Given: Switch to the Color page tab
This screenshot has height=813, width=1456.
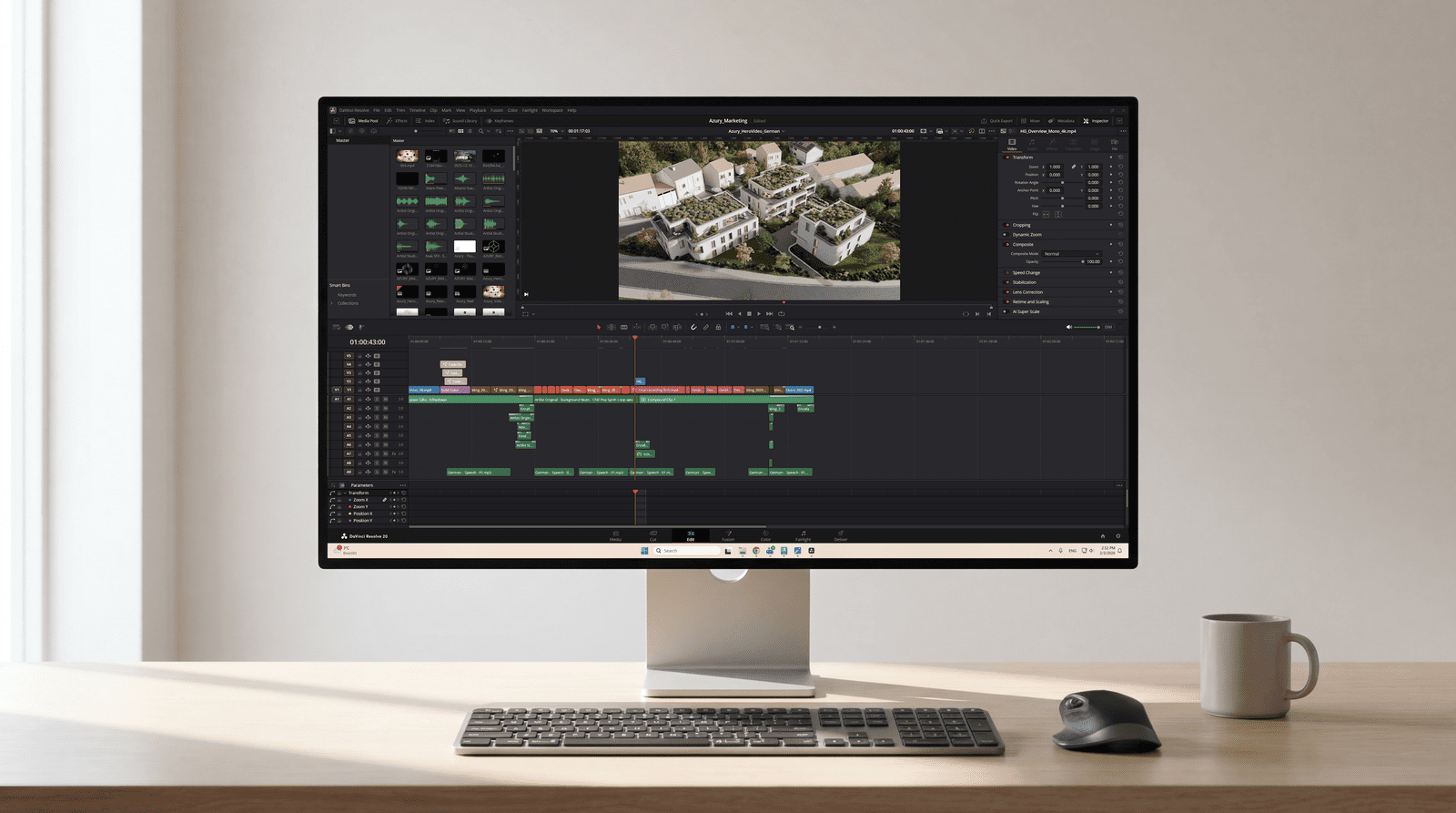Looking at the screenshot, I should pos(765,535).
